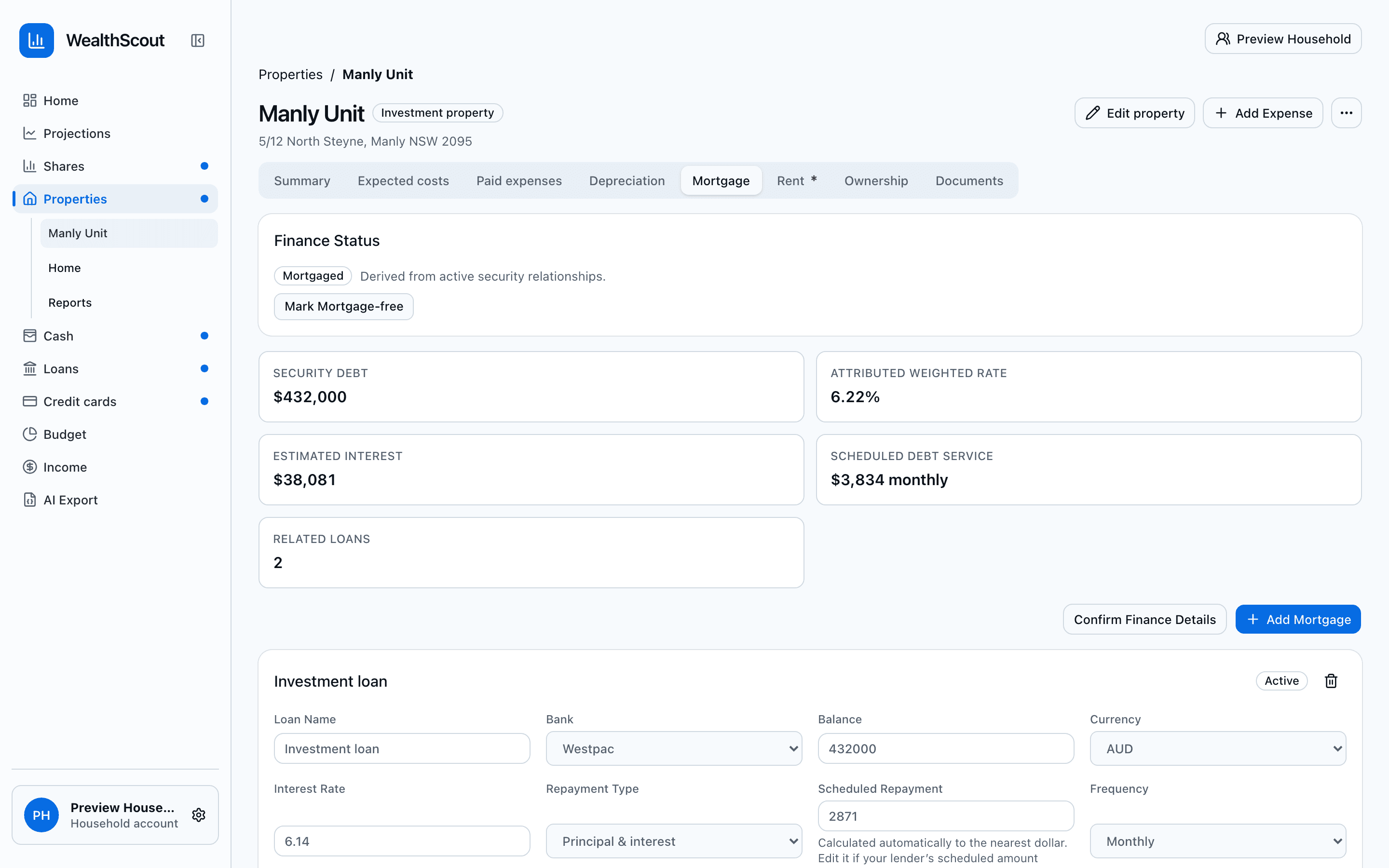Switch to the Expected costs tab
Image resolution: width=1389 pixels, height=868 pixels.
[x=403, y=181]
